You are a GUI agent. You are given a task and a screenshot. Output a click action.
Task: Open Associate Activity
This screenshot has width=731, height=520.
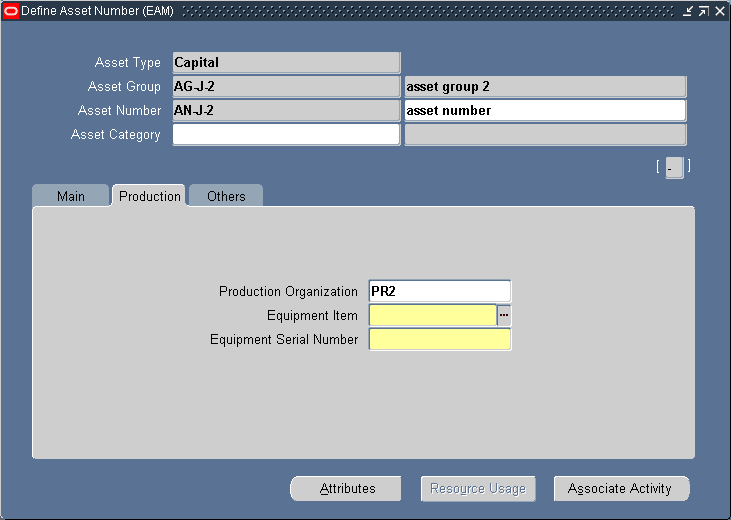[x=621, y=488]
